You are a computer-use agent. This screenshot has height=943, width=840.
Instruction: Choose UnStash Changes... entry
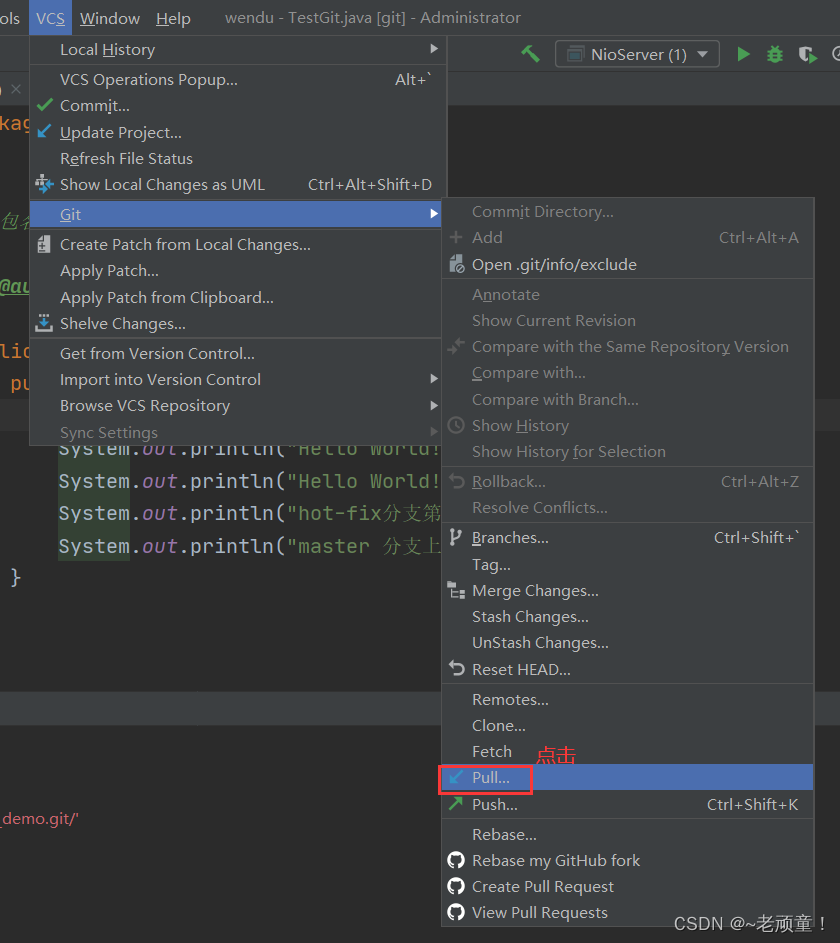[628, 642]
